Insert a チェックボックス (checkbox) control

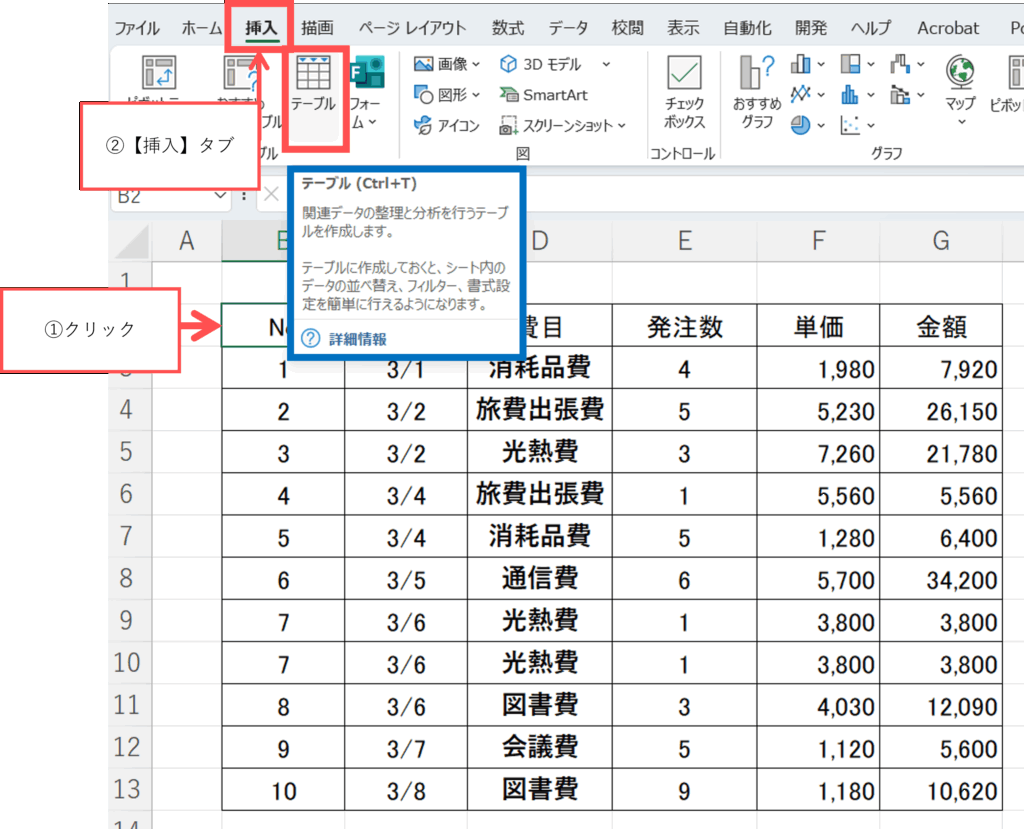(685, 92)
